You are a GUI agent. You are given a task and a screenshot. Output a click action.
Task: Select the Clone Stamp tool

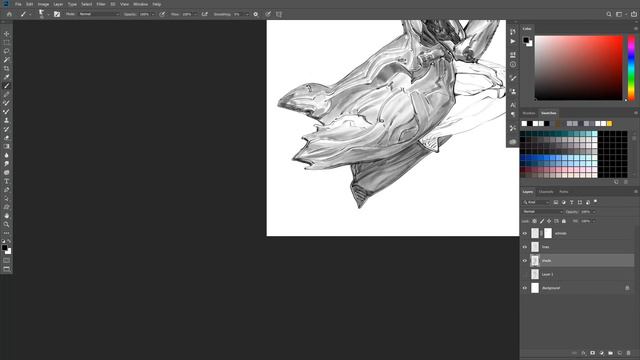pyautogui.click(x=7, y=120)
